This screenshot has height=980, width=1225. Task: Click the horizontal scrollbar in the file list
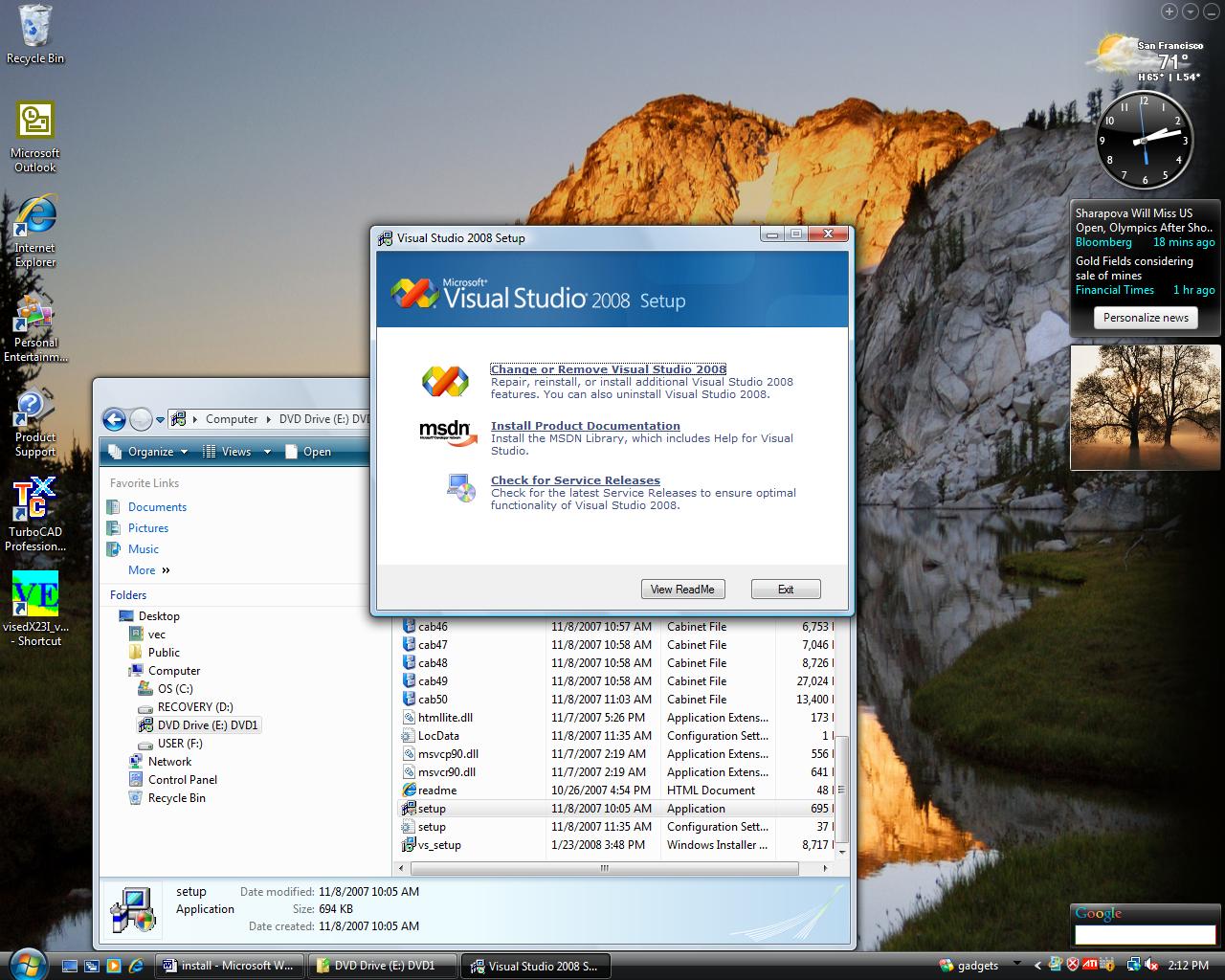pyautogui.click(x=605, y=869)
